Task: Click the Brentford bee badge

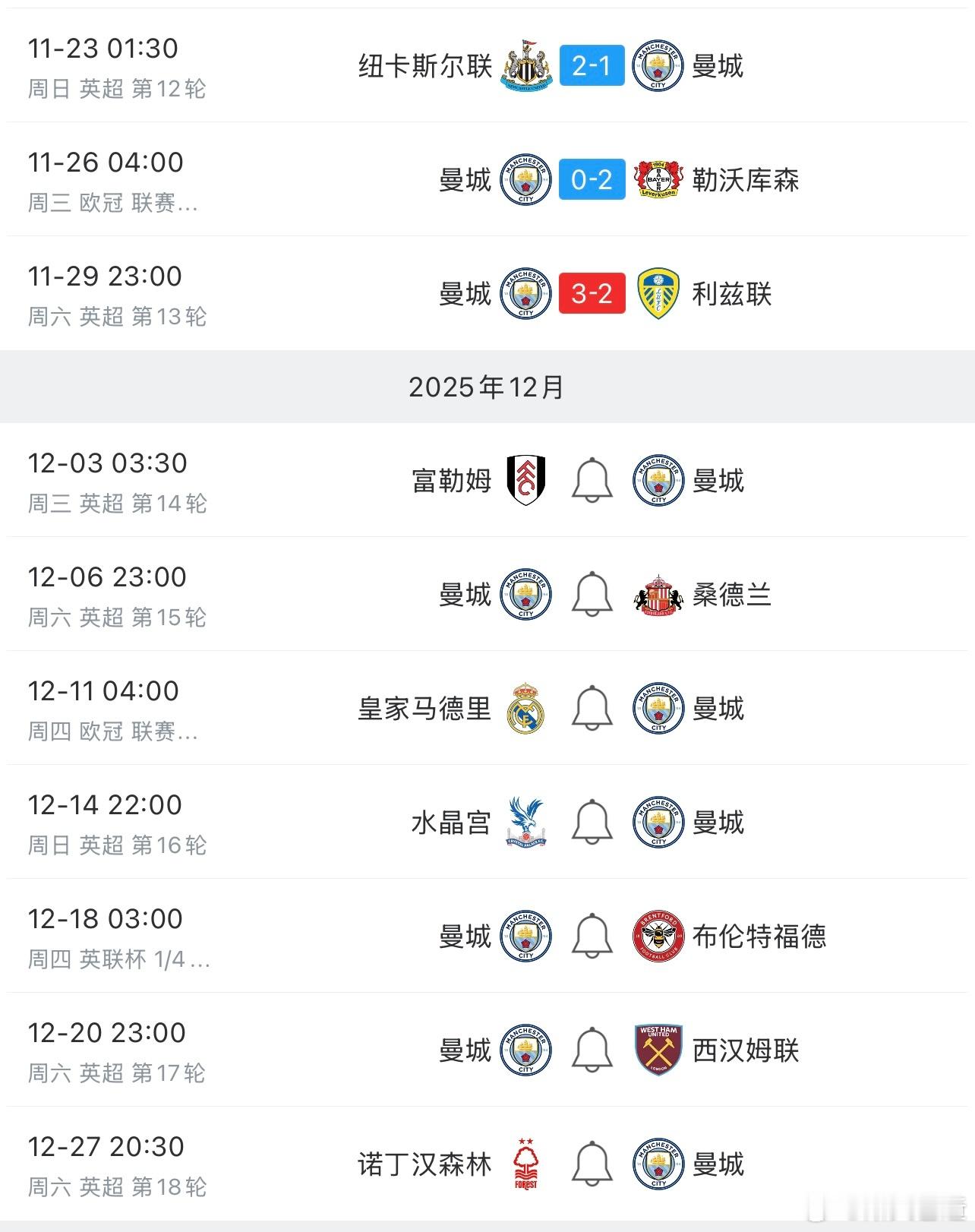Action: tap(658, 936)
